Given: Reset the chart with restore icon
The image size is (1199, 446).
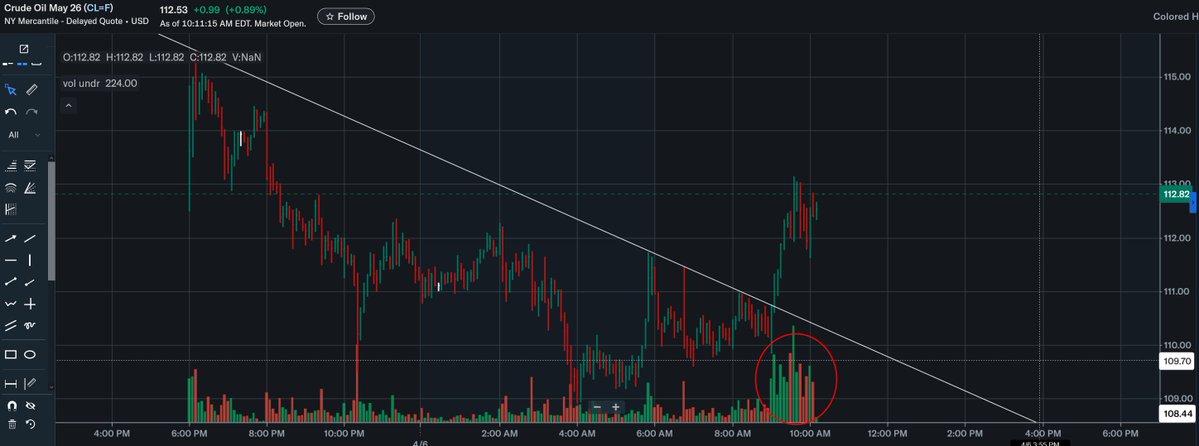Looking at the screenshot, I should coord(31,425).
